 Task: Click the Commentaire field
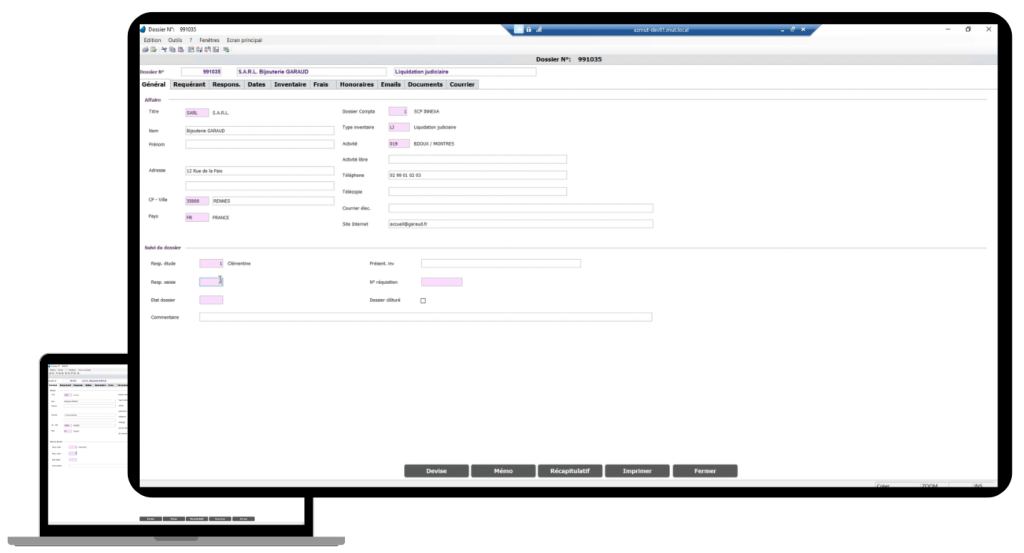click(x=426, y=317)
